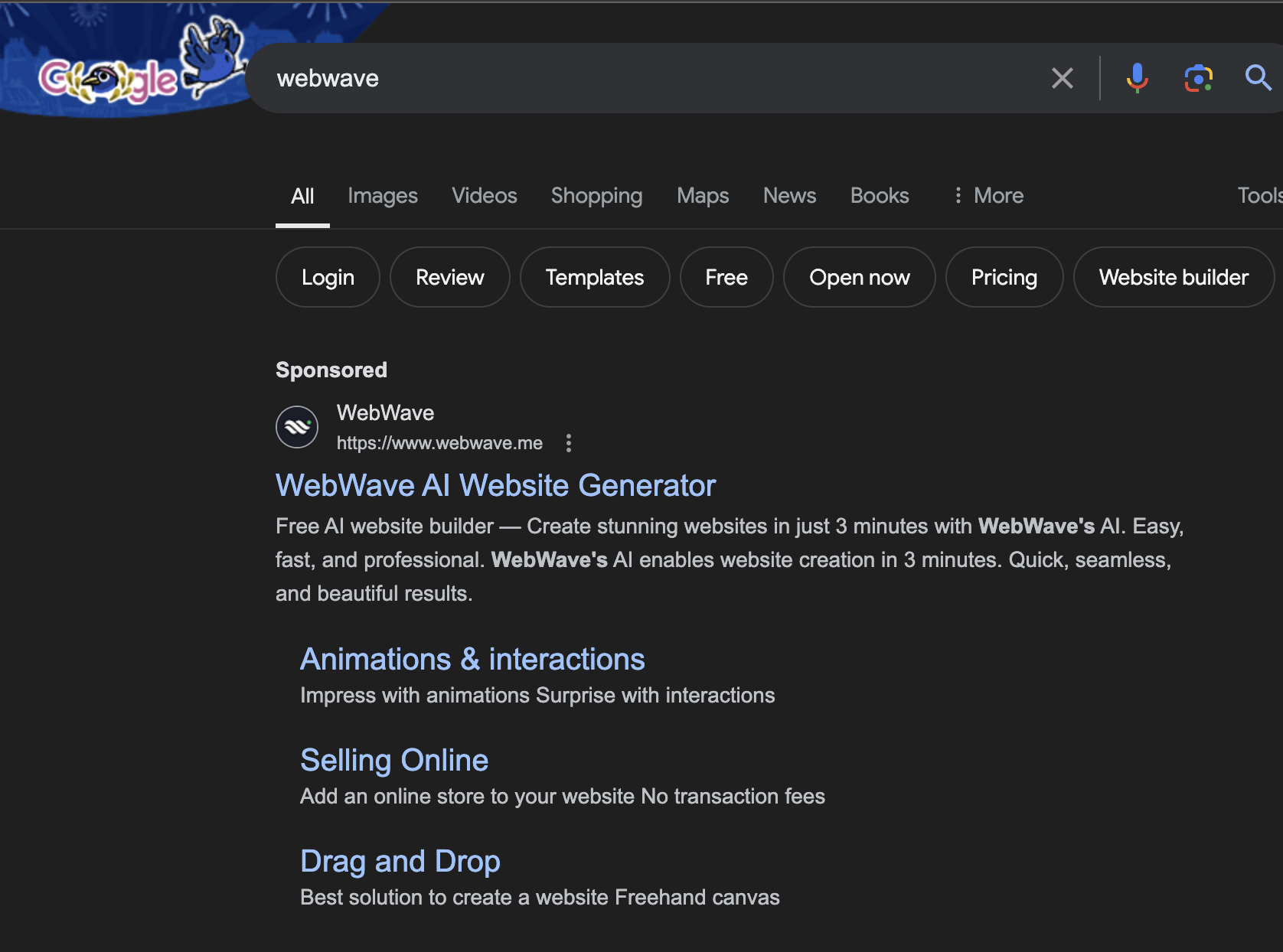Click the text 'Best solution to create a website Freehand canvas'
The image size is (1283, 952).
[540, 898]
